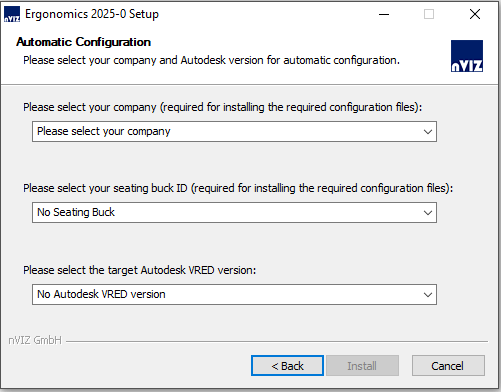Open the 'No Seating Buck' combo box
The image size is (501, 392).
click(x=234, y=212)
